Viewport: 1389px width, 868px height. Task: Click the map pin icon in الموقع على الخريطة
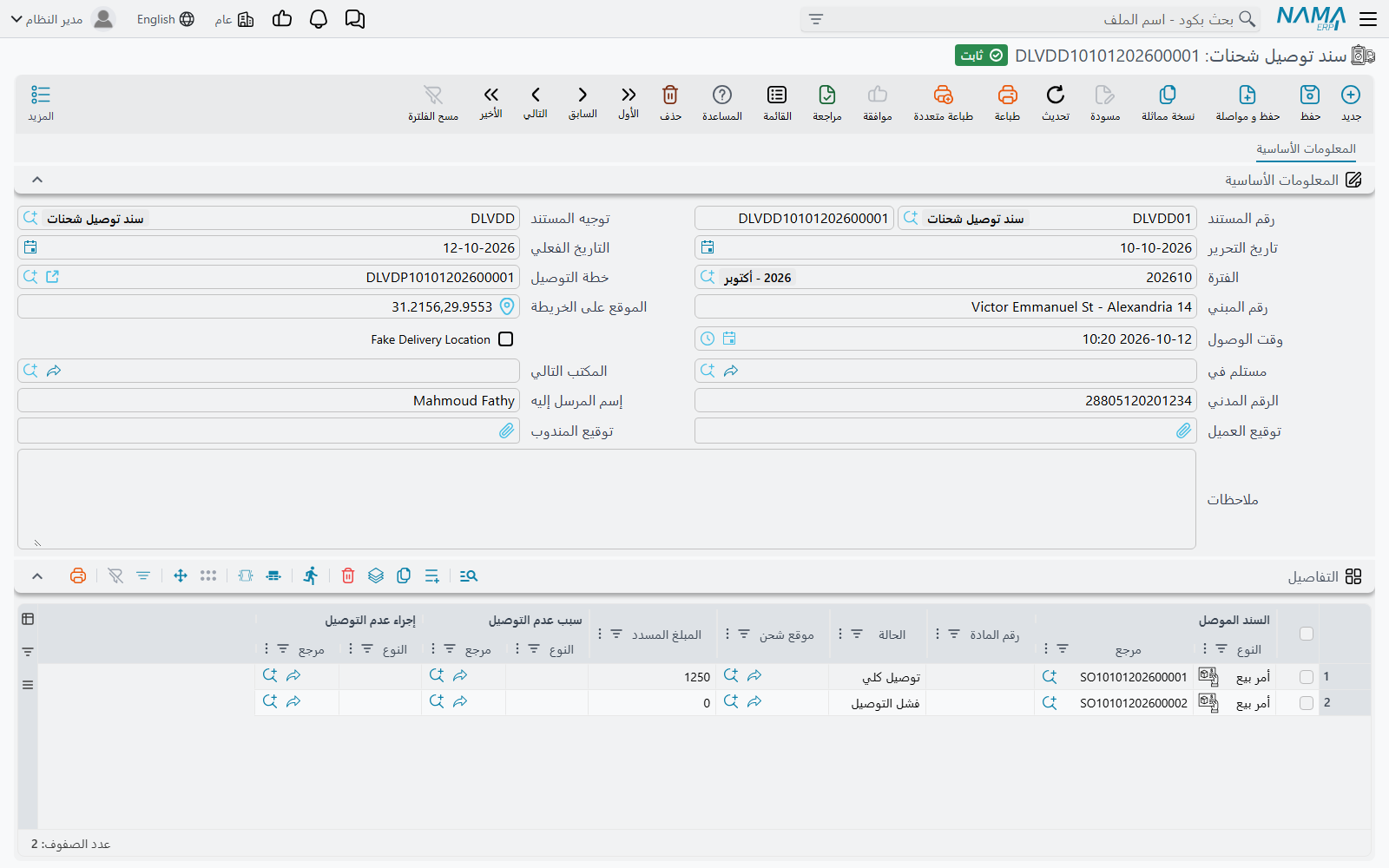coord(507,306)
